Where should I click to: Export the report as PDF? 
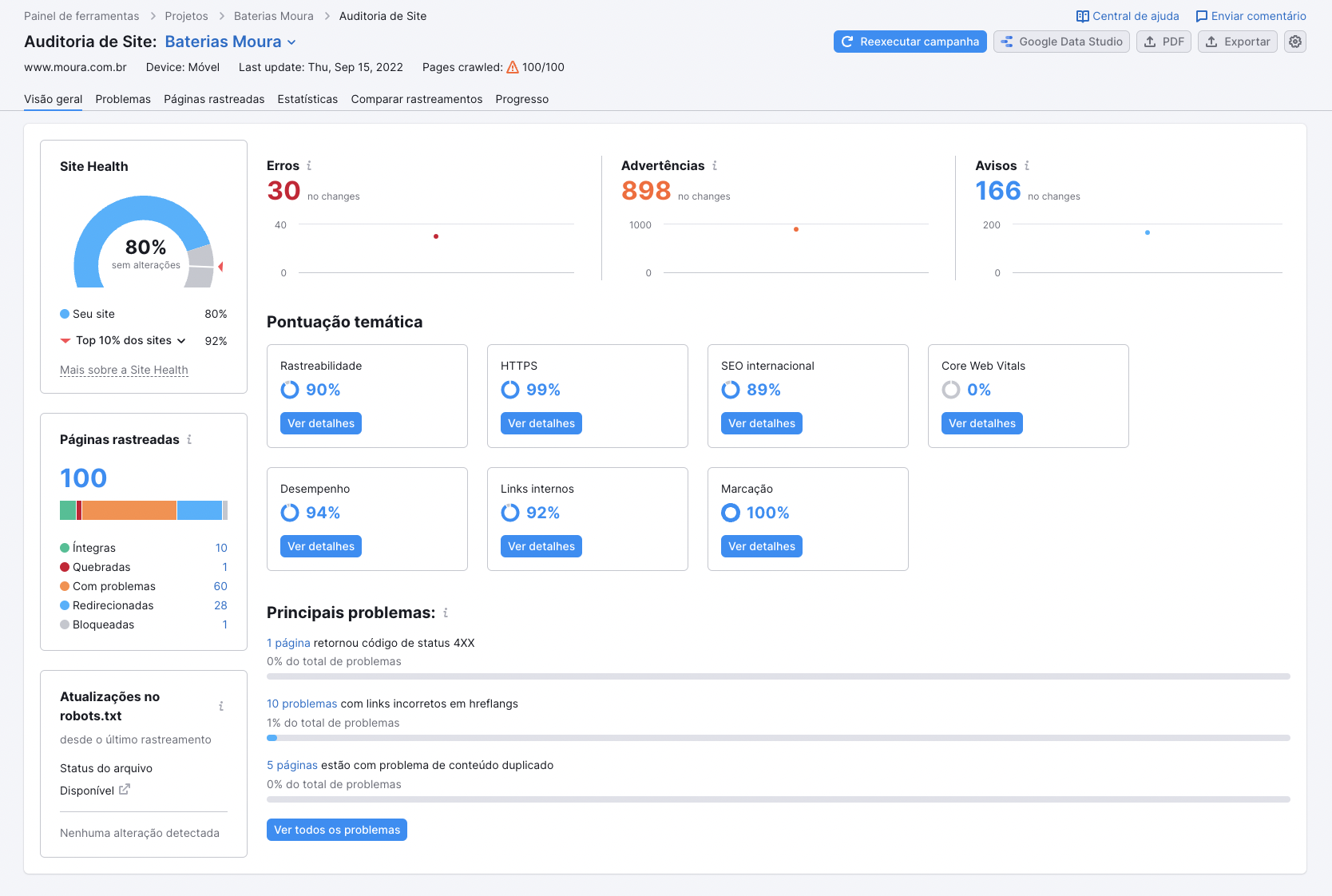pyautogui.click(x=1164, y=42)
